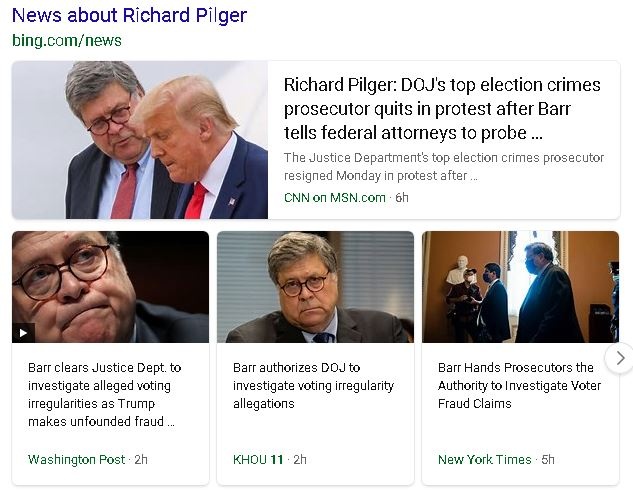Click the '5h' timestamp on New York Times card

tap(548, 459)
